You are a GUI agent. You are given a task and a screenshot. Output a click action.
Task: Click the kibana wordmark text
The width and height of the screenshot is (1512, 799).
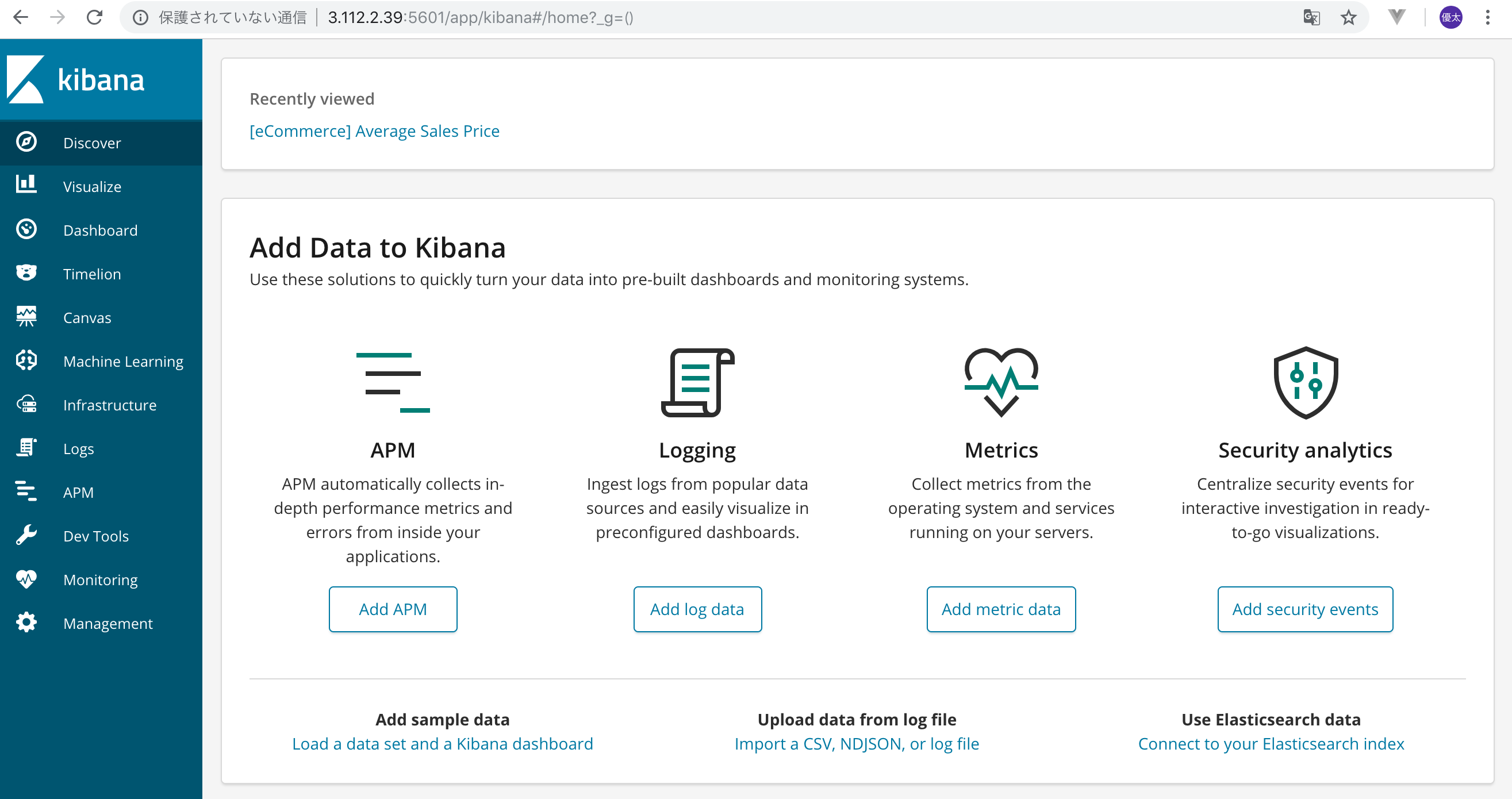(x=101, y=80)
